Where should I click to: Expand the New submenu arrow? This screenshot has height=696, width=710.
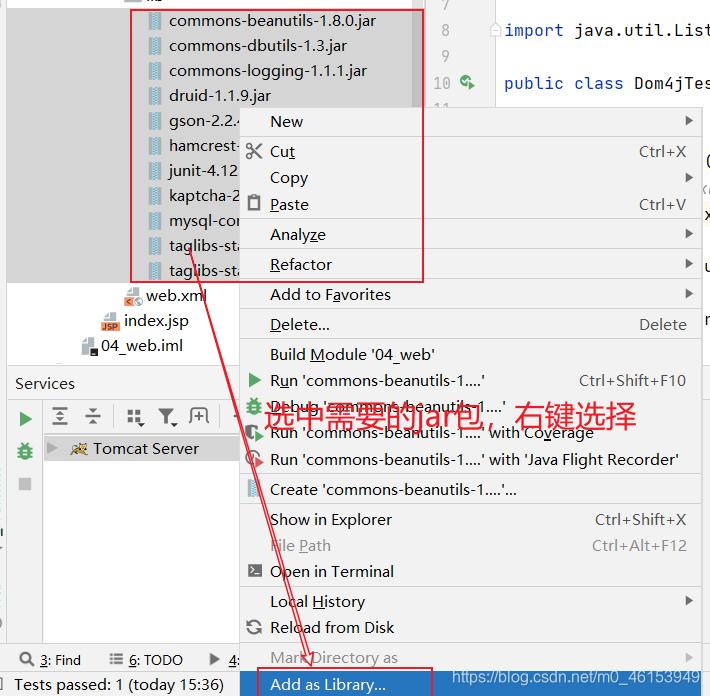(689, 120)
